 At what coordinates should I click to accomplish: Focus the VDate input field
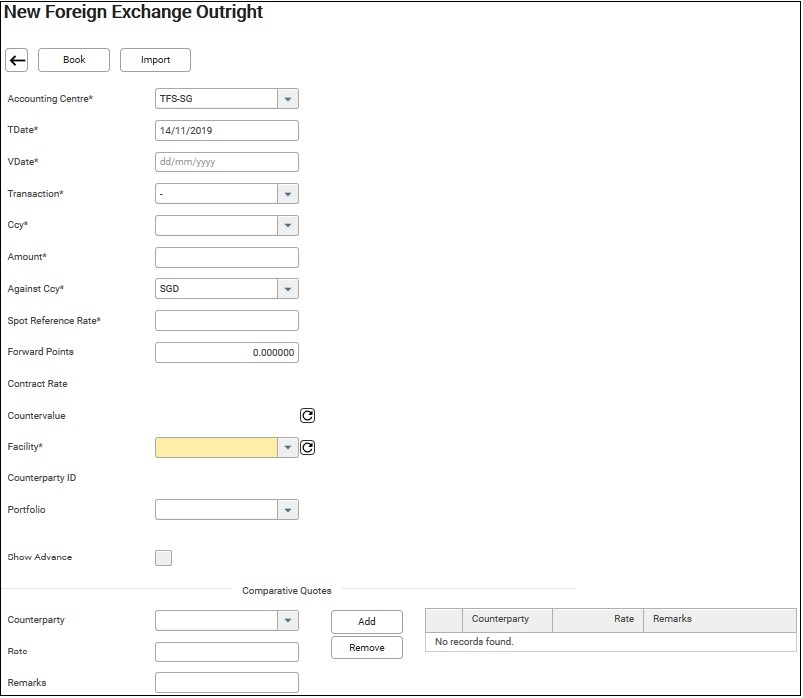(x=227, y=162)
